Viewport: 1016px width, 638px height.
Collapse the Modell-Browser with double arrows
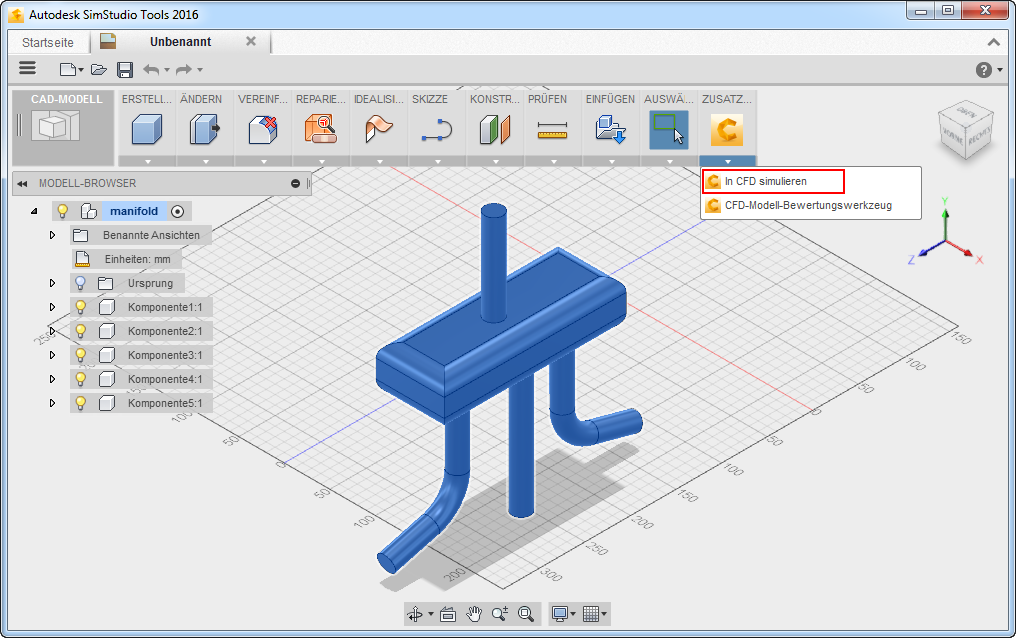(x=22, y=184)
